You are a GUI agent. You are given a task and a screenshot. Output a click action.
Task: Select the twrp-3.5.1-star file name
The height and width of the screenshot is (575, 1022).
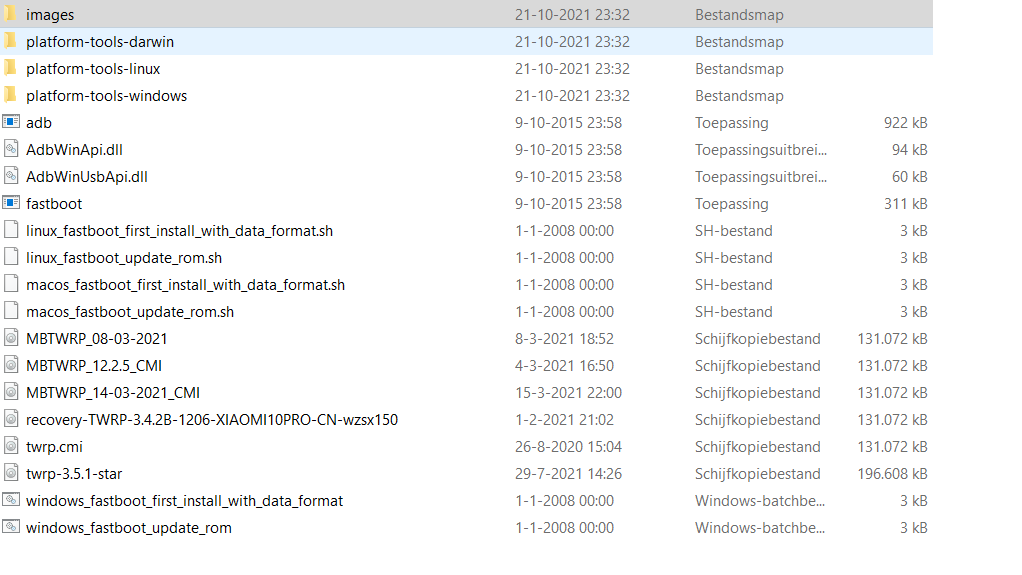74,474
